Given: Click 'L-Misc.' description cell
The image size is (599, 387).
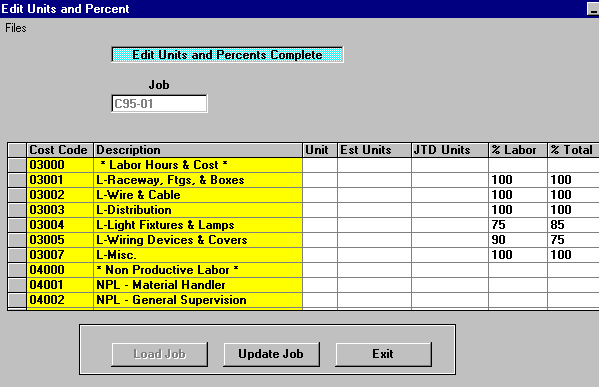Looking at the screenshot, I should 198,255.
